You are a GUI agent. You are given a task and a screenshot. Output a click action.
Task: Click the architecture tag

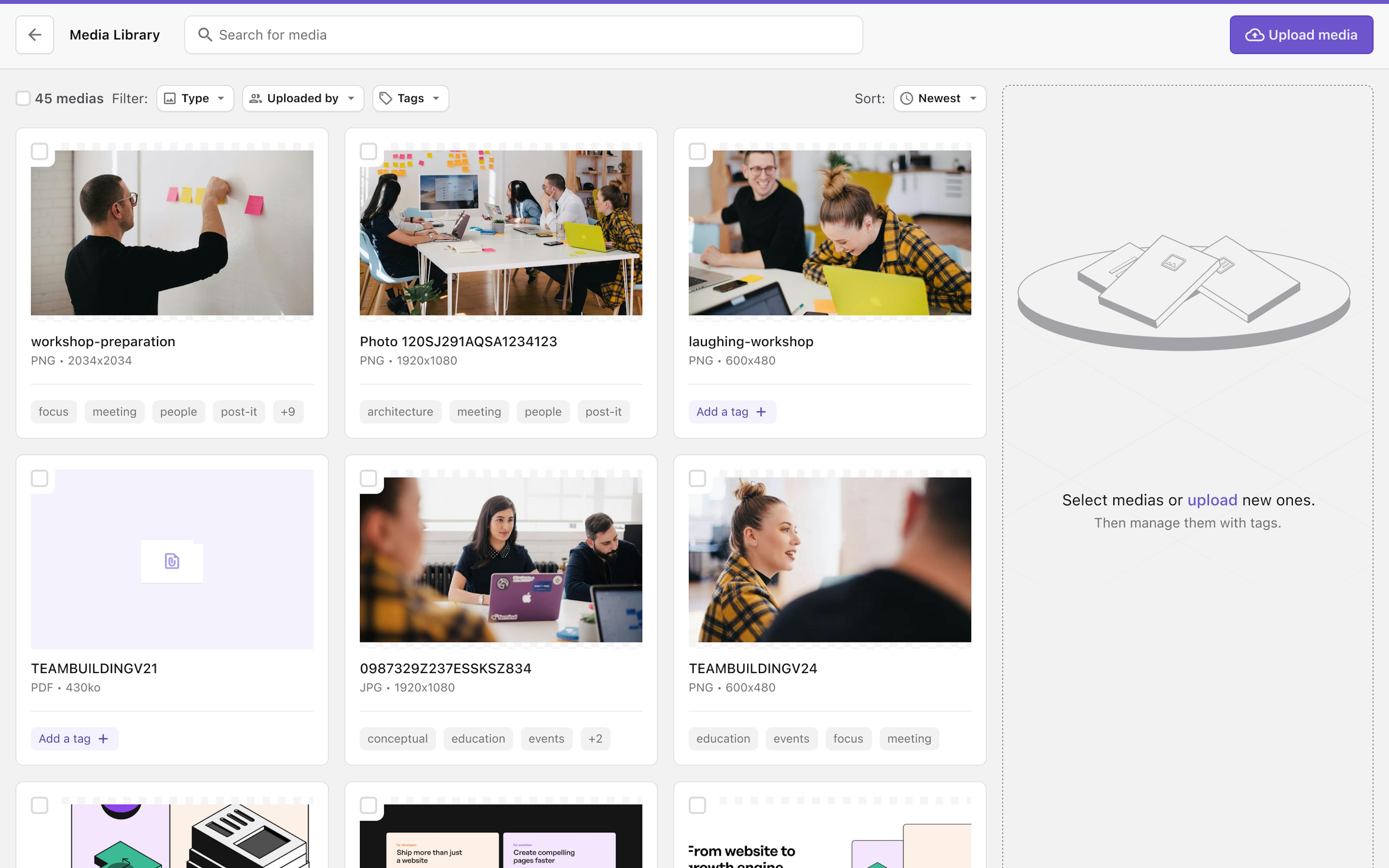(x=400, y=412)
